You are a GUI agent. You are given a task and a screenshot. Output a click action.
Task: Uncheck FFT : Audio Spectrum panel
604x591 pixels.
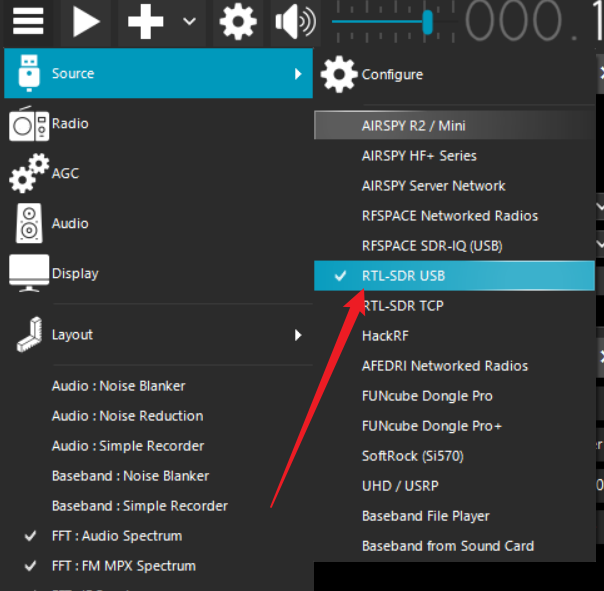click(30, 536)
